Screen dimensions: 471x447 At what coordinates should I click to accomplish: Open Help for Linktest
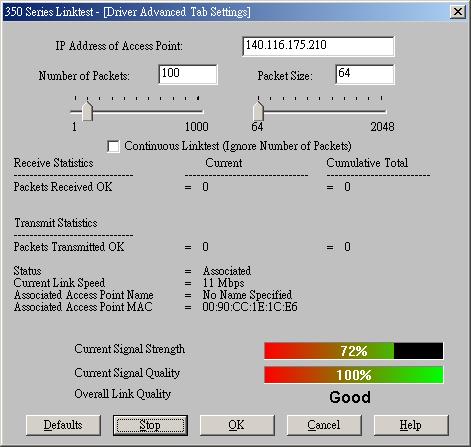click(411, 425)
